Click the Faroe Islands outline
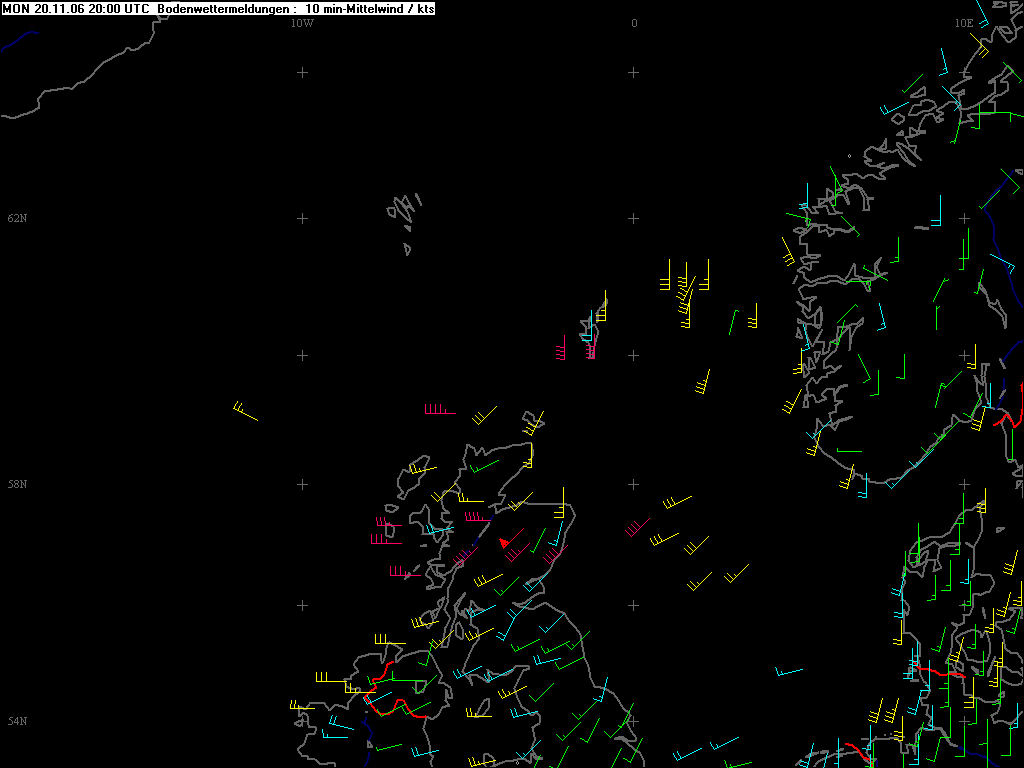Viewport: 1024px width, 768px height. [x=404, y=213]
